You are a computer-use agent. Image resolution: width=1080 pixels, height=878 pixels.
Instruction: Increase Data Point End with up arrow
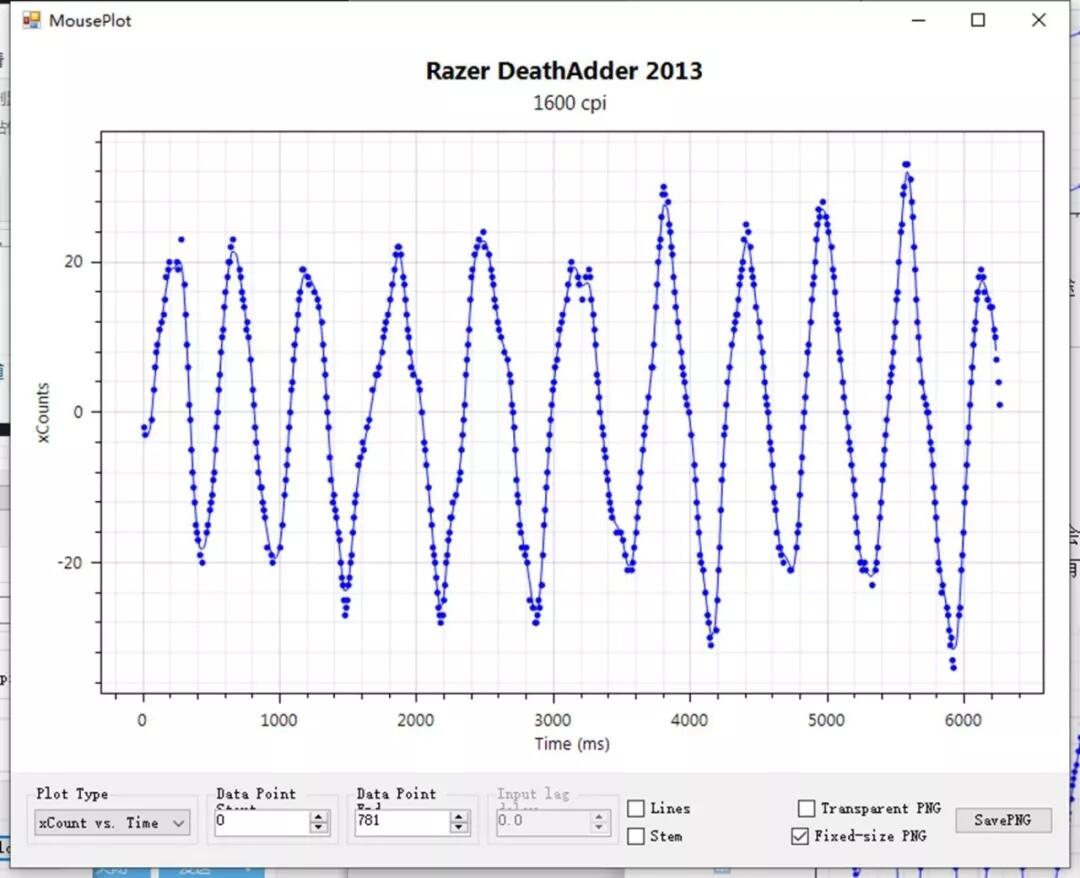pyautogui.click(x=459, y=816)
